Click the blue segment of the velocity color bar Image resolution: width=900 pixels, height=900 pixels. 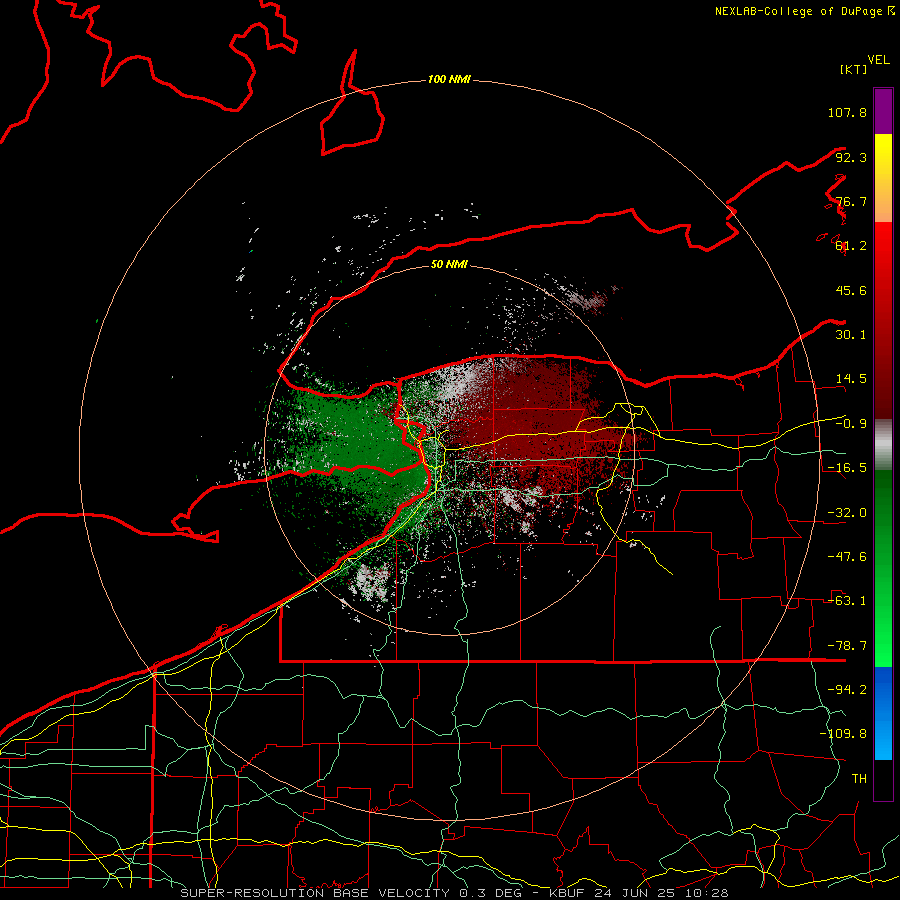point(883,713)
